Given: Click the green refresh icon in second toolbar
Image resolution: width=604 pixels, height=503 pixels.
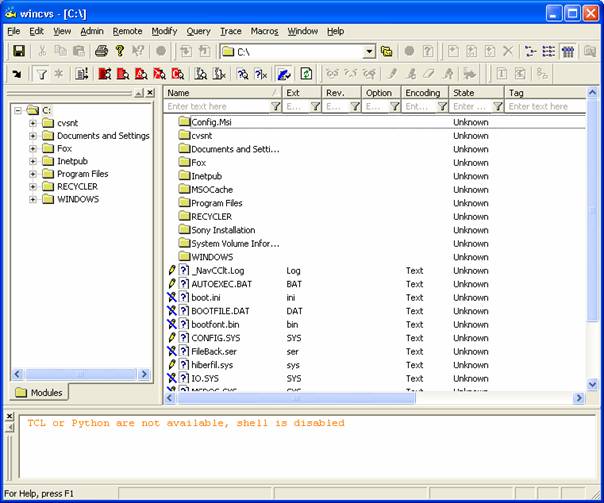Looking at the screenshot, I should (x=306, y=74).
